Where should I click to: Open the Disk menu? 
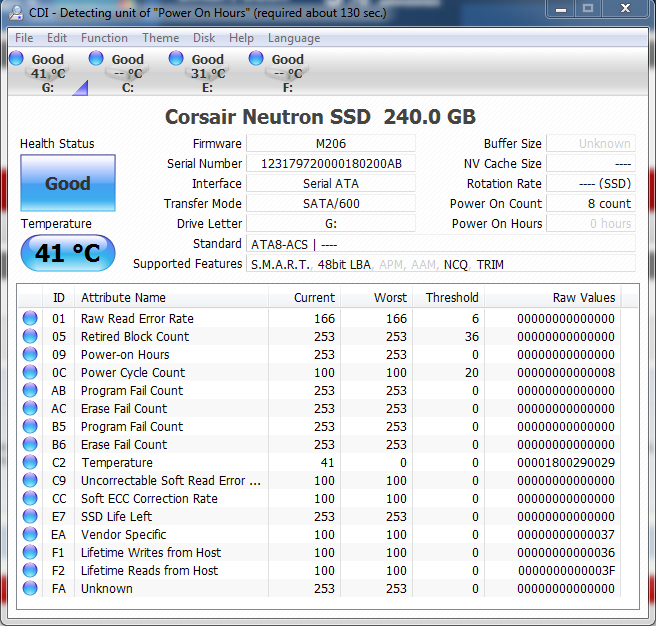204,38
